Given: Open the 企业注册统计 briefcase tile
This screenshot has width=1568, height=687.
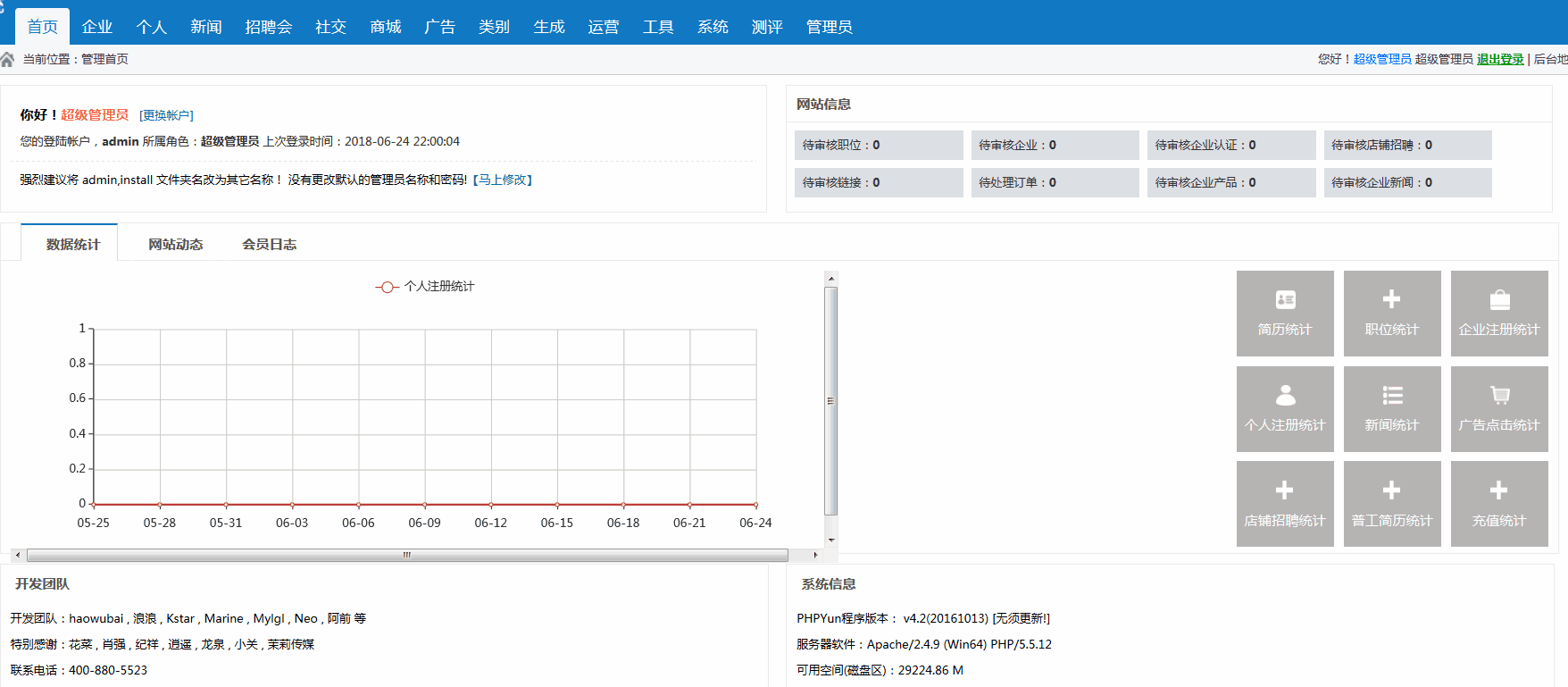Looking at the screenshot, I should (1498, 313).
